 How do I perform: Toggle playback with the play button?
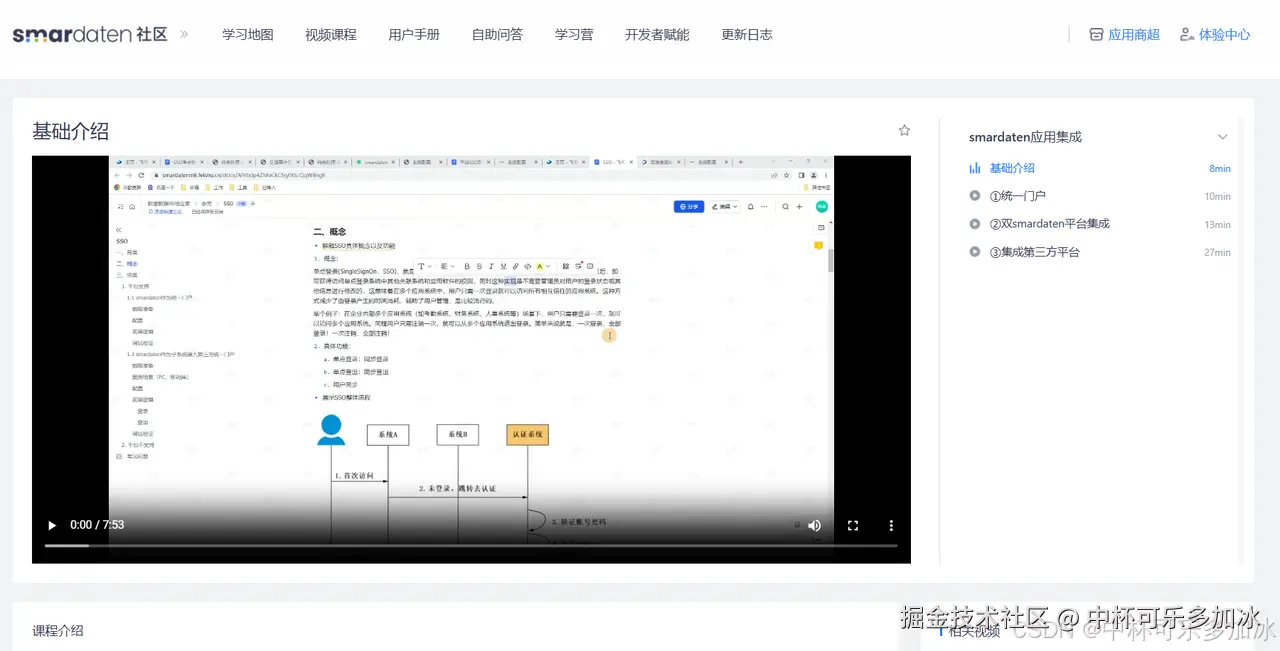pos(52,525)
